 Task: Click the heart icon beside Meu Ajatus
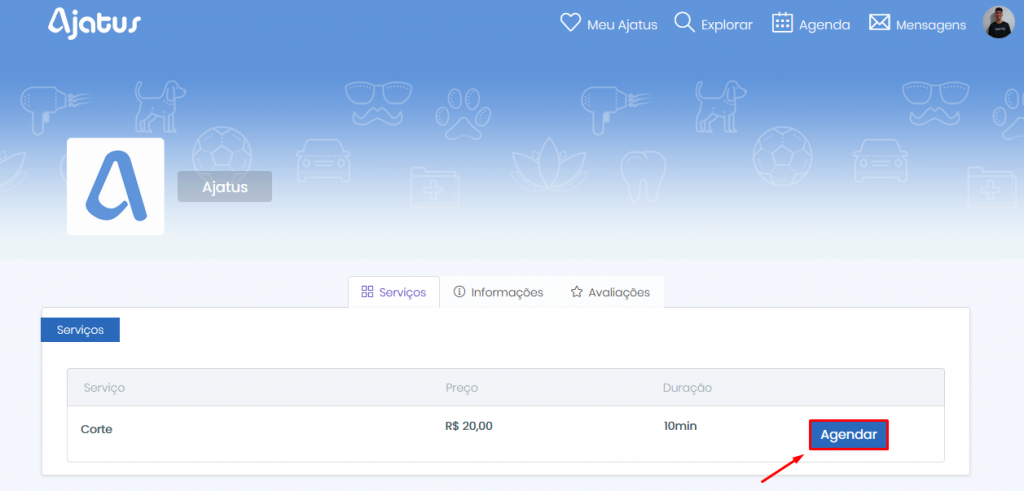click(x=570, y=24)
